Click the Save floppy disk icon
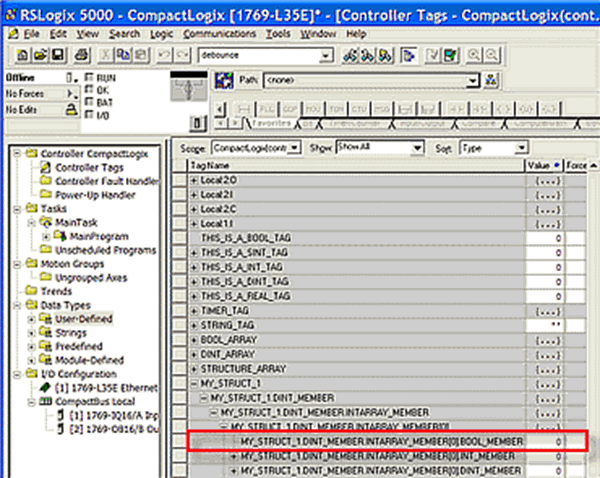600x478 pixels. (x=58, y=55)
